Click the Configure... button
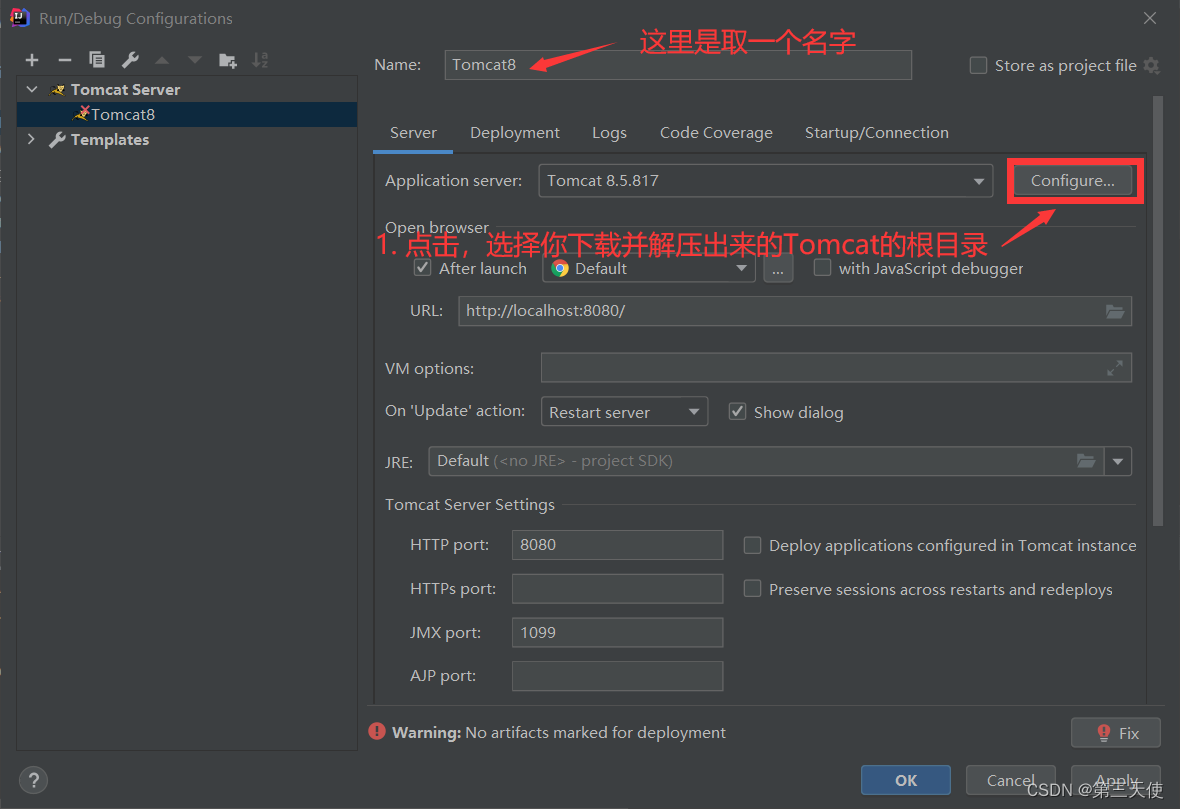This screenshot has width=1180, height=809. [x=1072, y=181]
